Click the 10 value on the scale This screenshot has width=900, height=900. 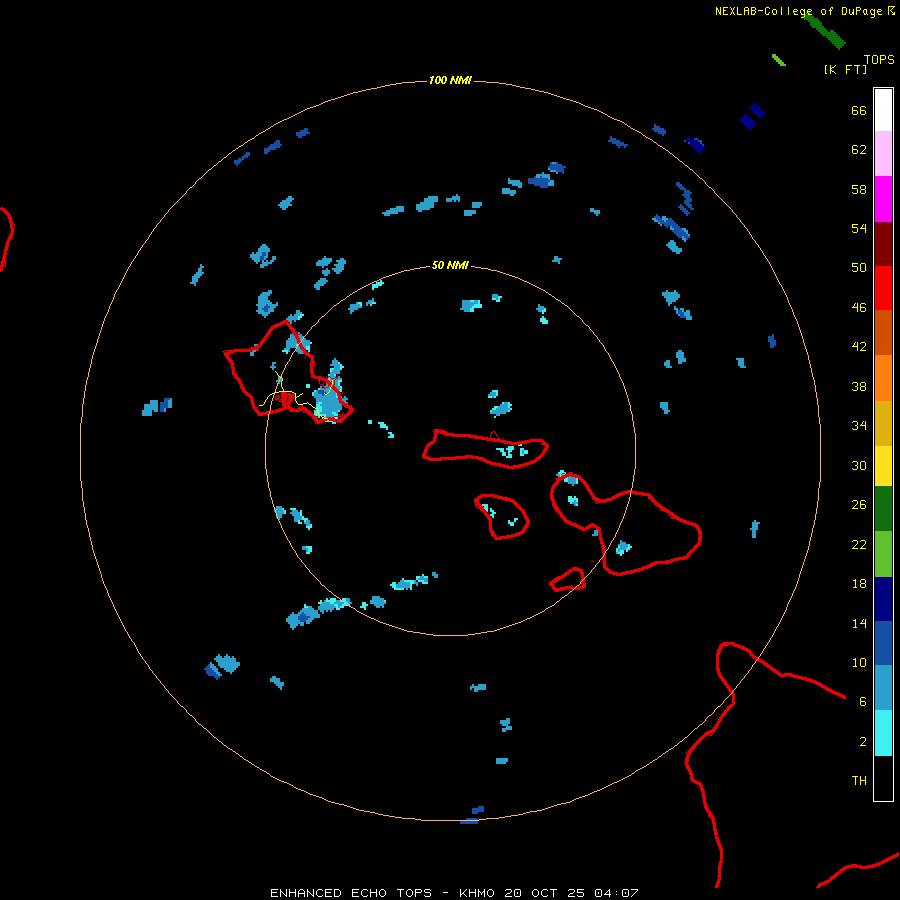(x=859, y=662)
